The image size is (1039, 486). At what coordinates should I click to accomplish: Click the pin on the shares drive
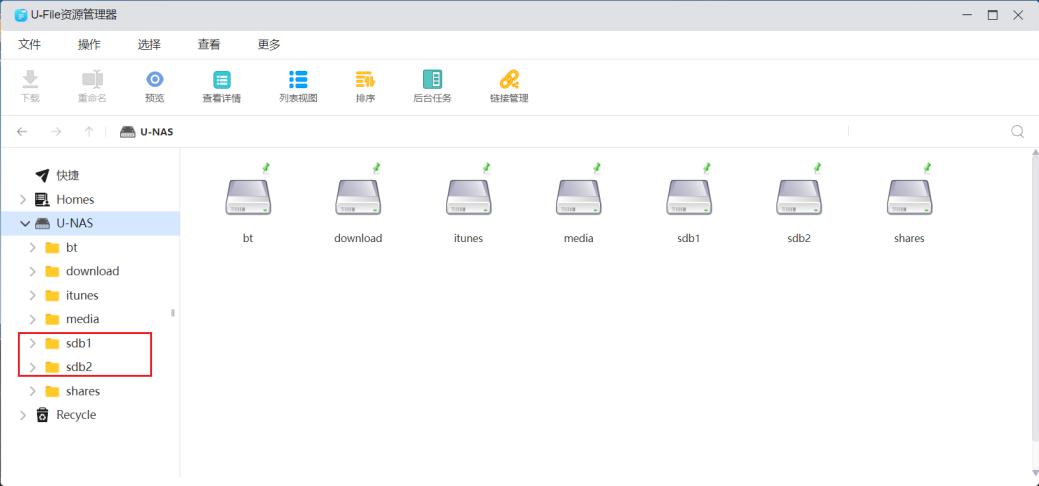[x=927, y=168]
